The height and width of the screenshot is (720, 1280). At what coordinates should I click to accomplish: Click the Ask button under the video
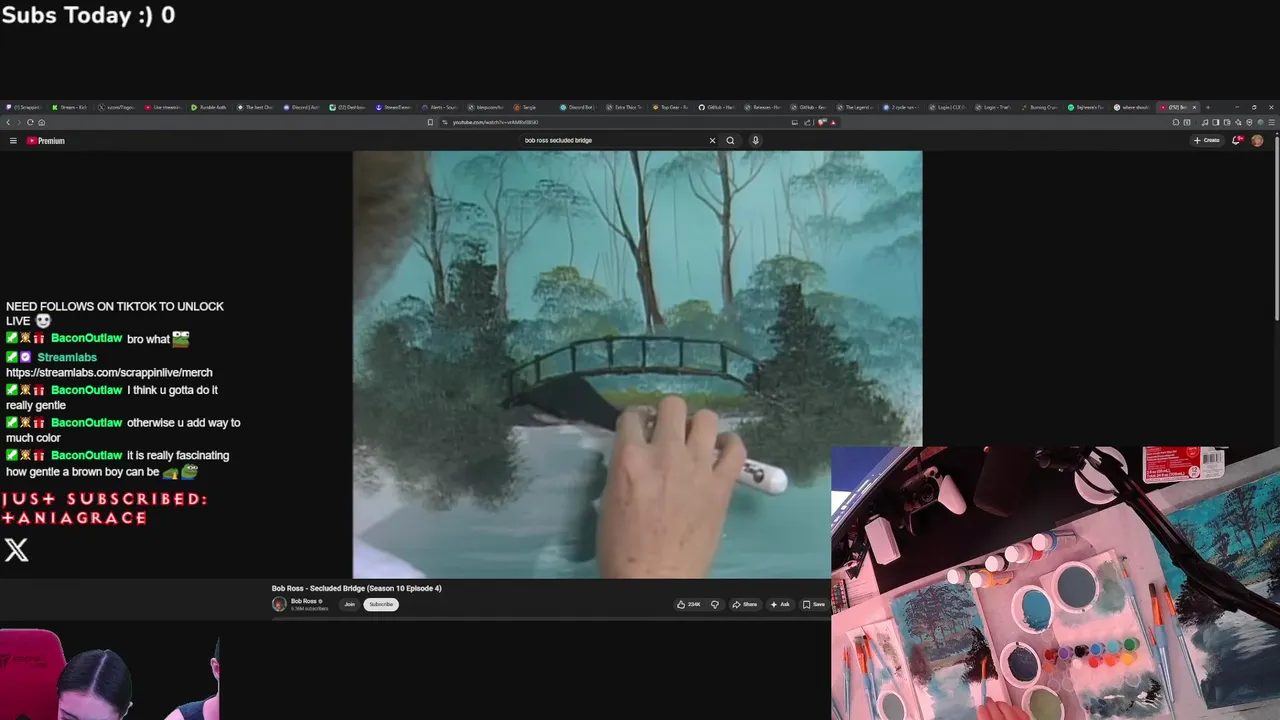coord(780,604)
